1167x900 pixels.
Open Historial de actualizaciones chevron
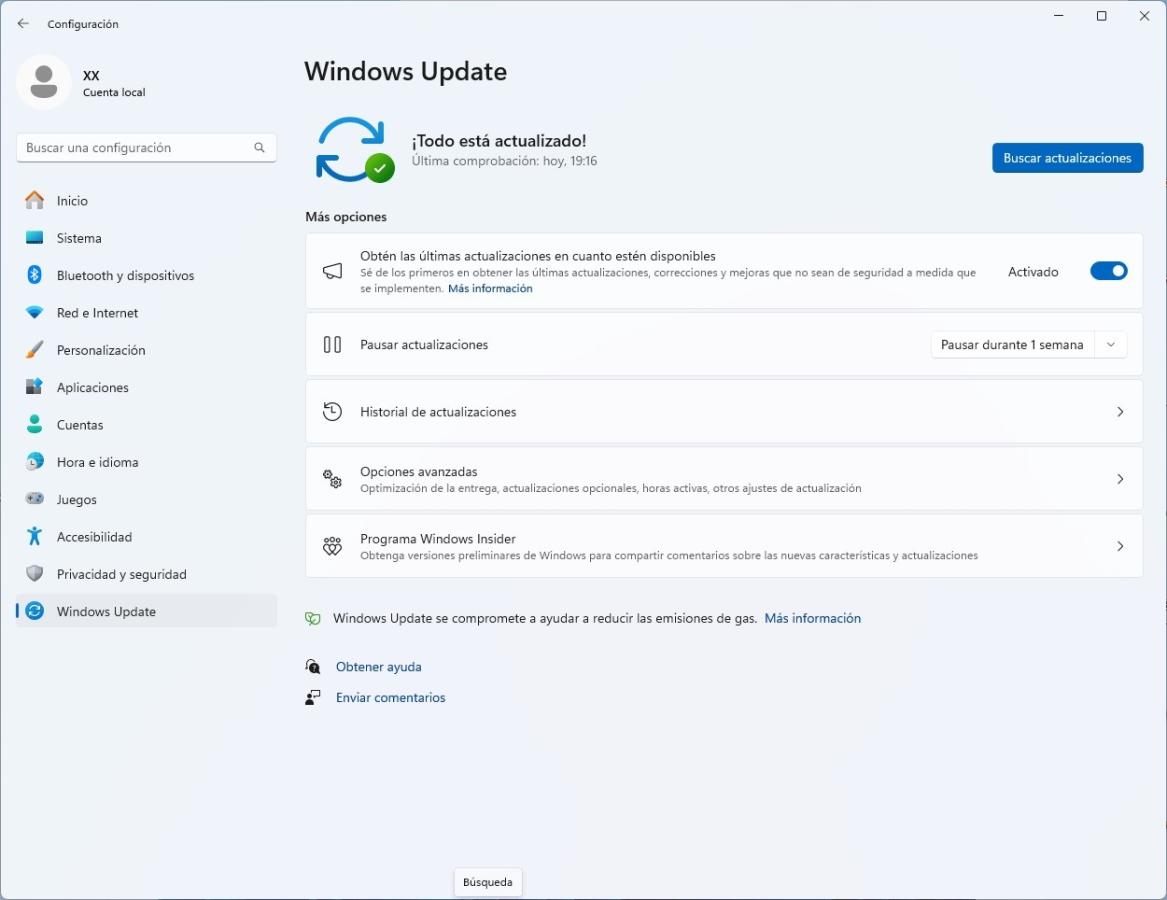1120,412
